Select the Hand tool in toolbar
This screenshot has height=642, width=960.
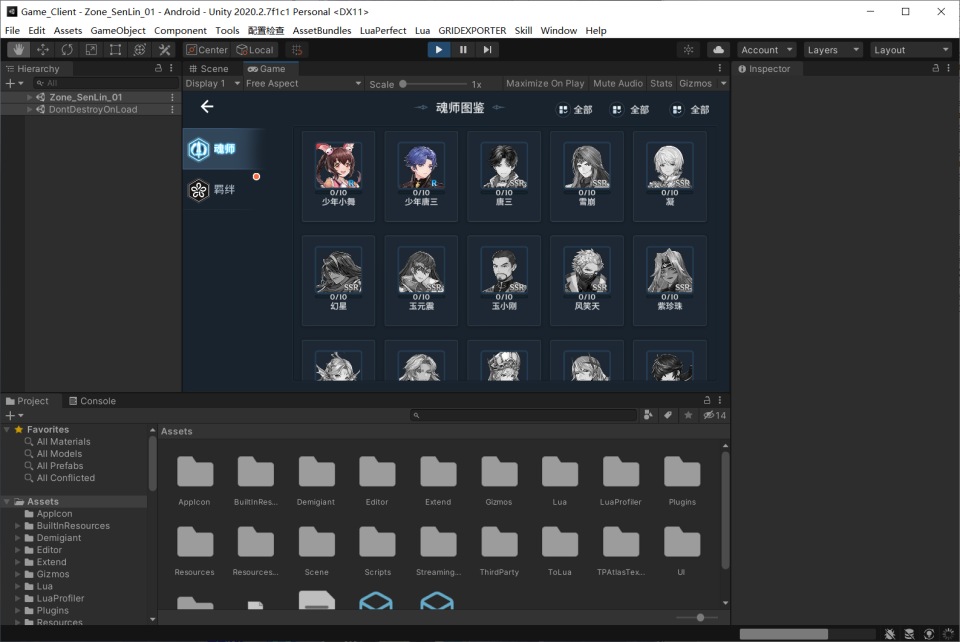18,50
